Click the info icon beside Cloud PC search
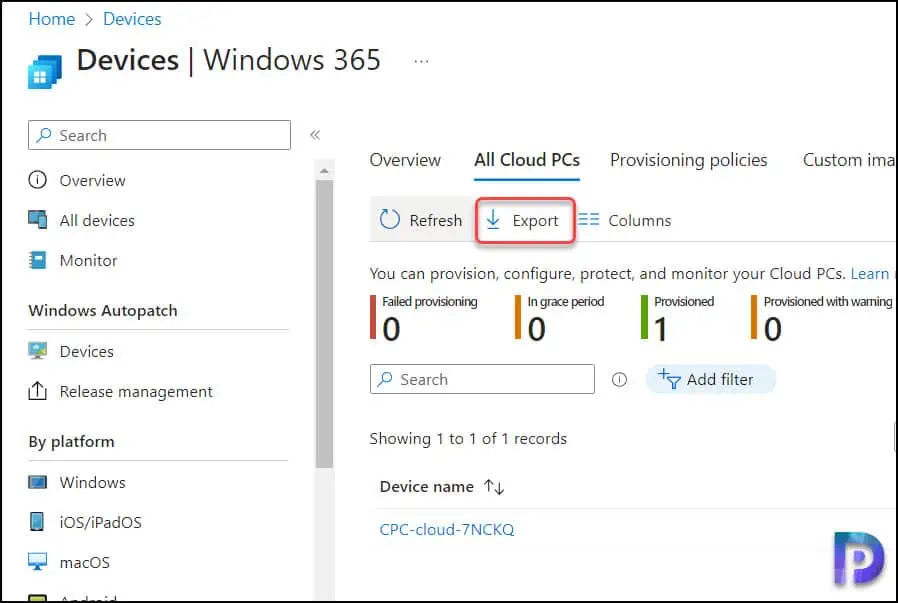This screenshot has width=898, height=603. (619, 379)
